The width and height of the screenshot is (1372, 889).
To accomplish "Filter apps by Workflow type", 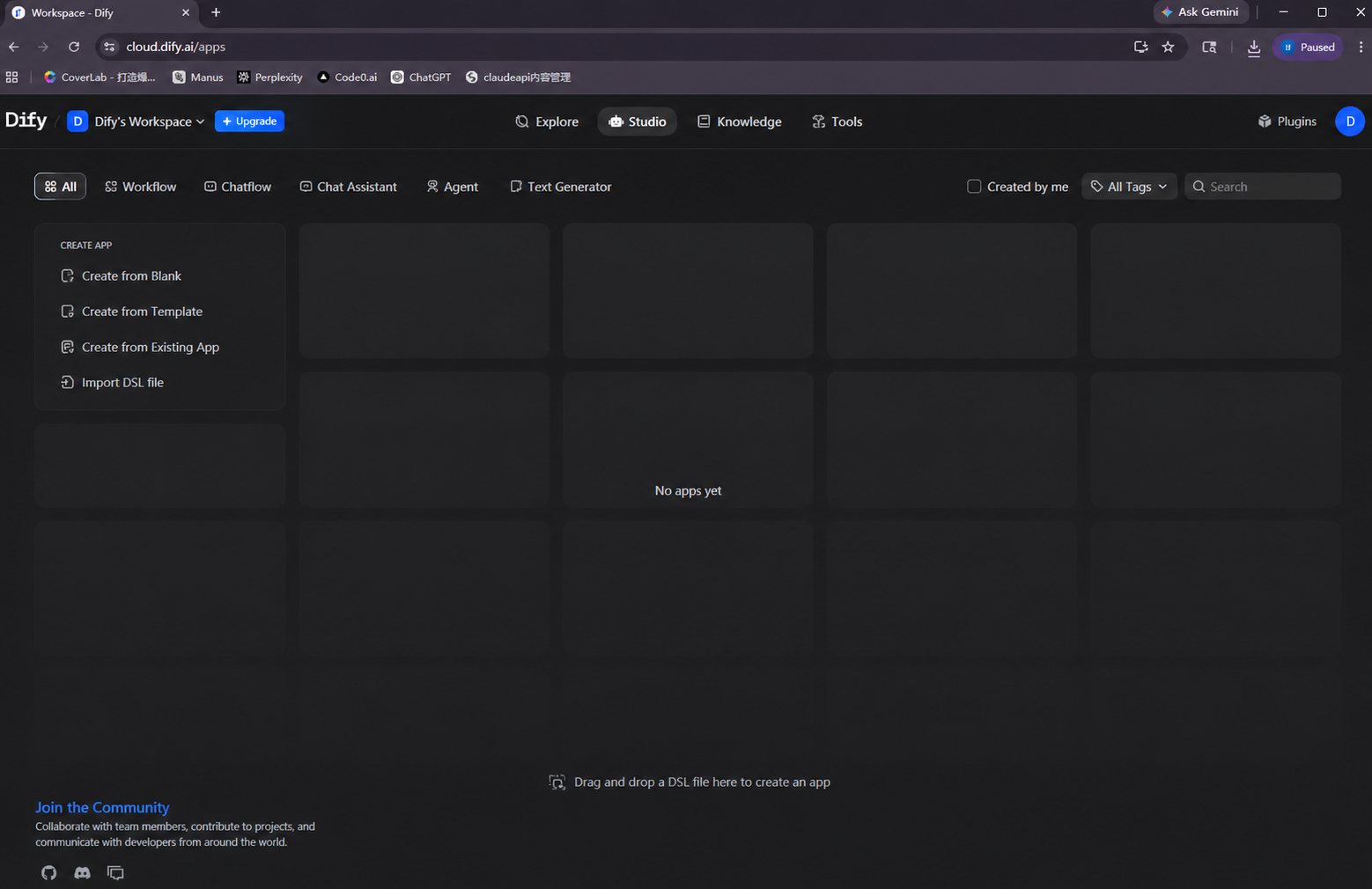I will (x=141, y=187).
